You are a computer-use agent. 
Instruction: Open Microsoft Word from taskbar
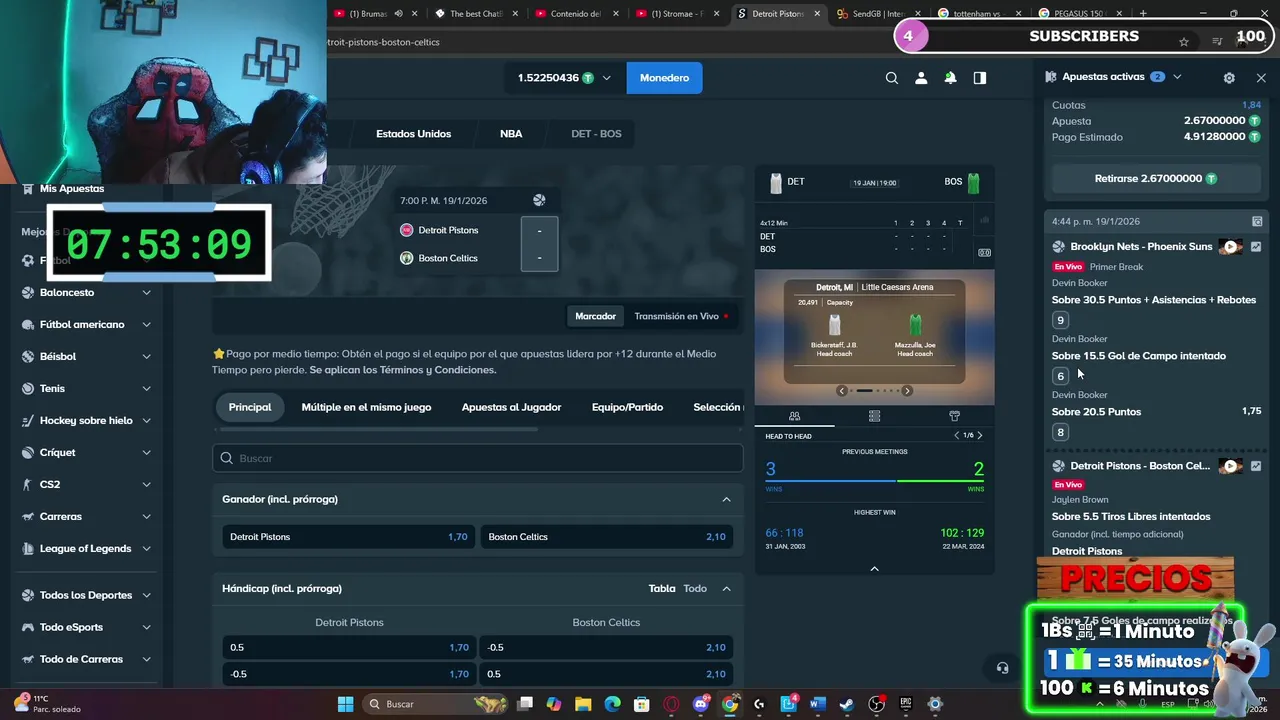(x=817, y=704)
